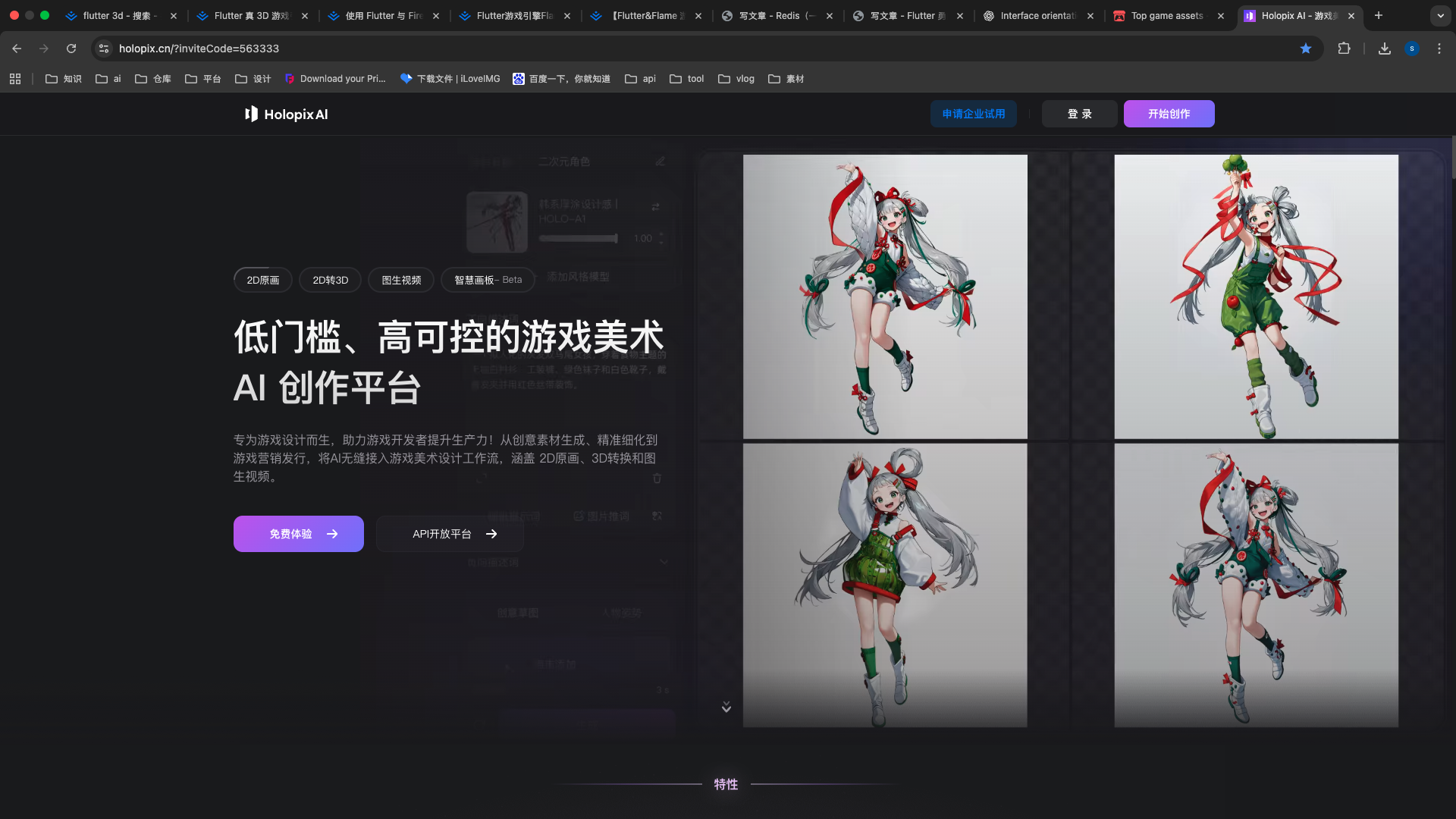Click the browser extensions puzzle icon
Viewport: 1456px width, 819px height.
tap(1345, 48)
